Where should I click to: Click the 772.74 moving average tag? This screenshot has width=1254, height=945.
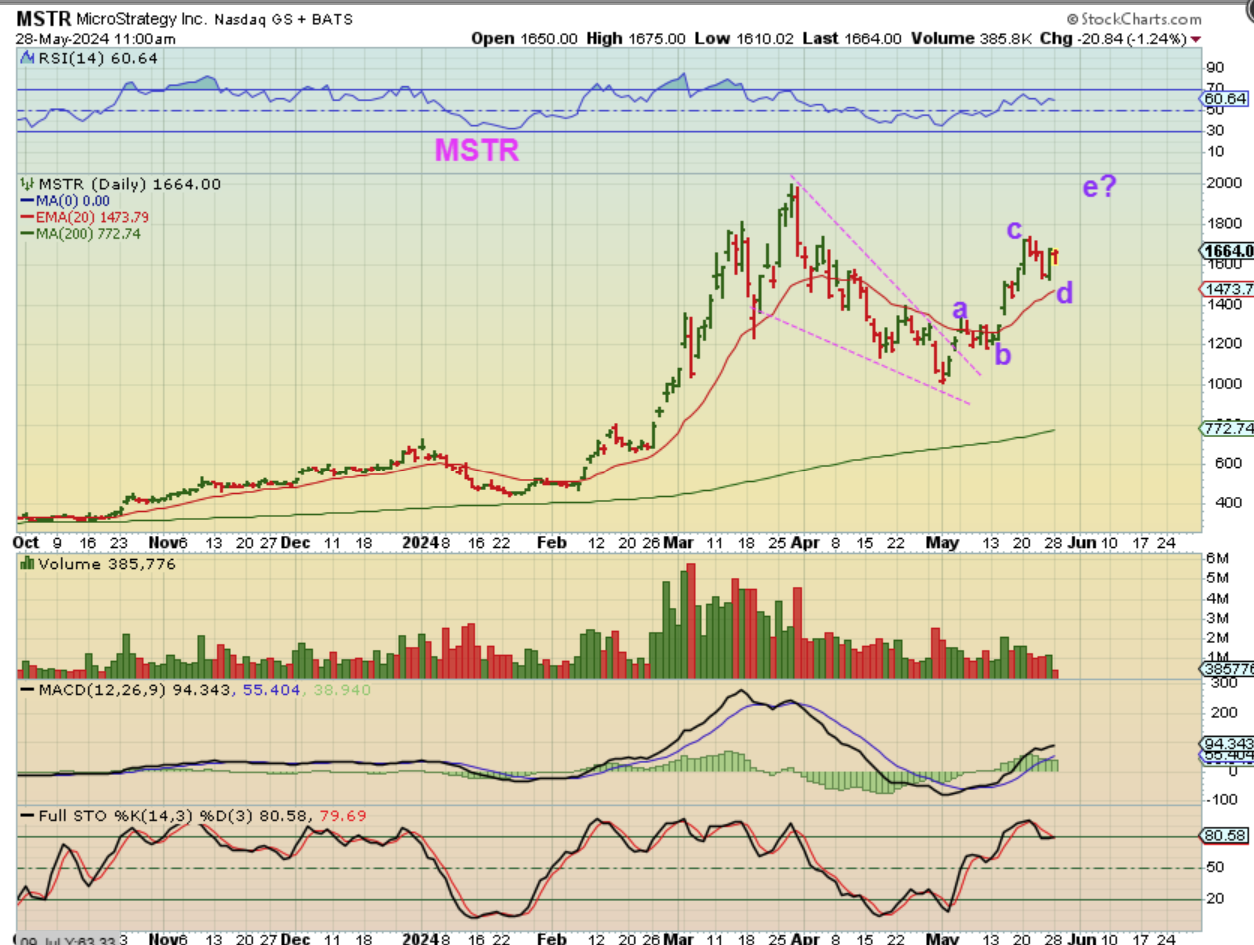coord(1228,428)
